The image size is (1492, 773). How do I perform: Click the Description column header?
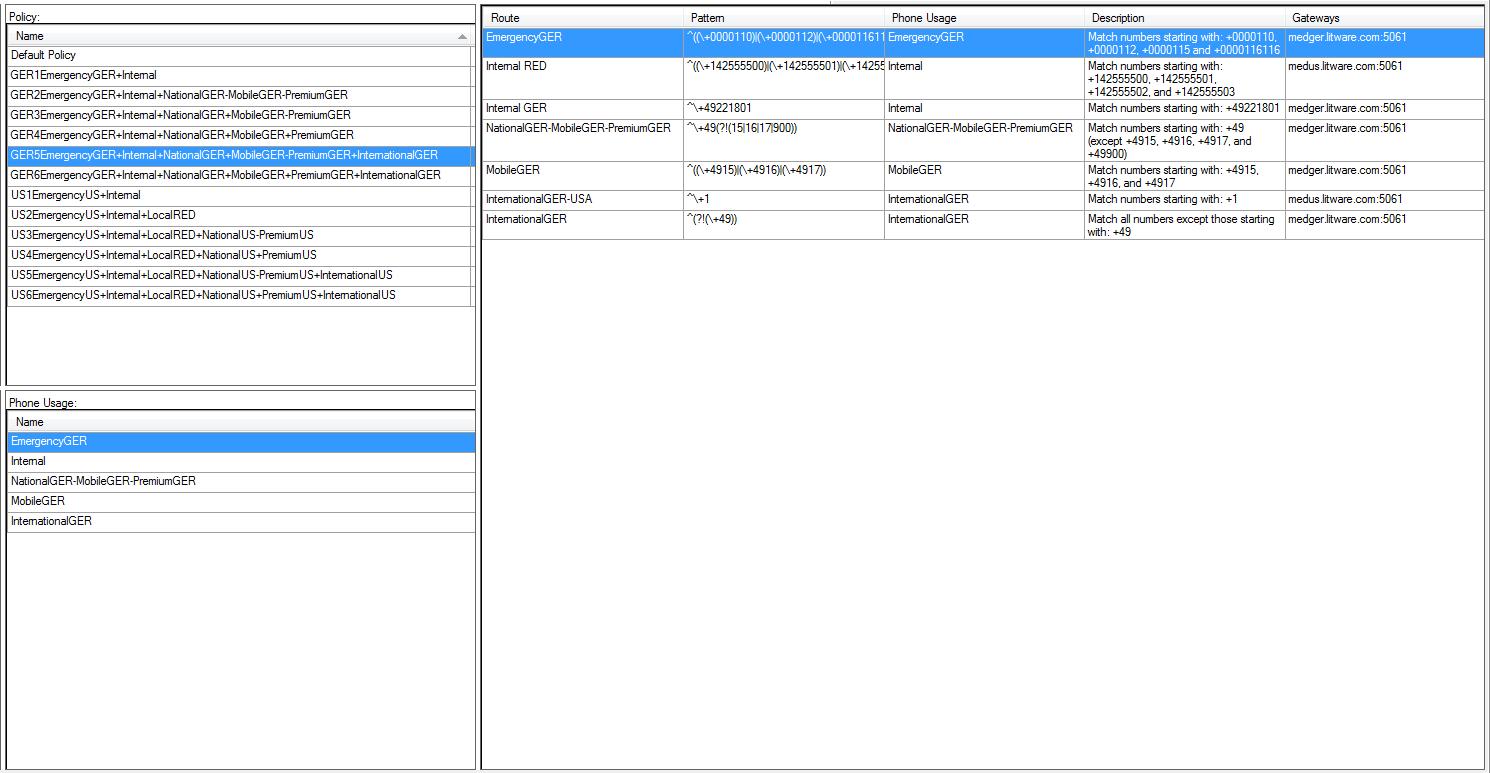(x=1185, y=18)
